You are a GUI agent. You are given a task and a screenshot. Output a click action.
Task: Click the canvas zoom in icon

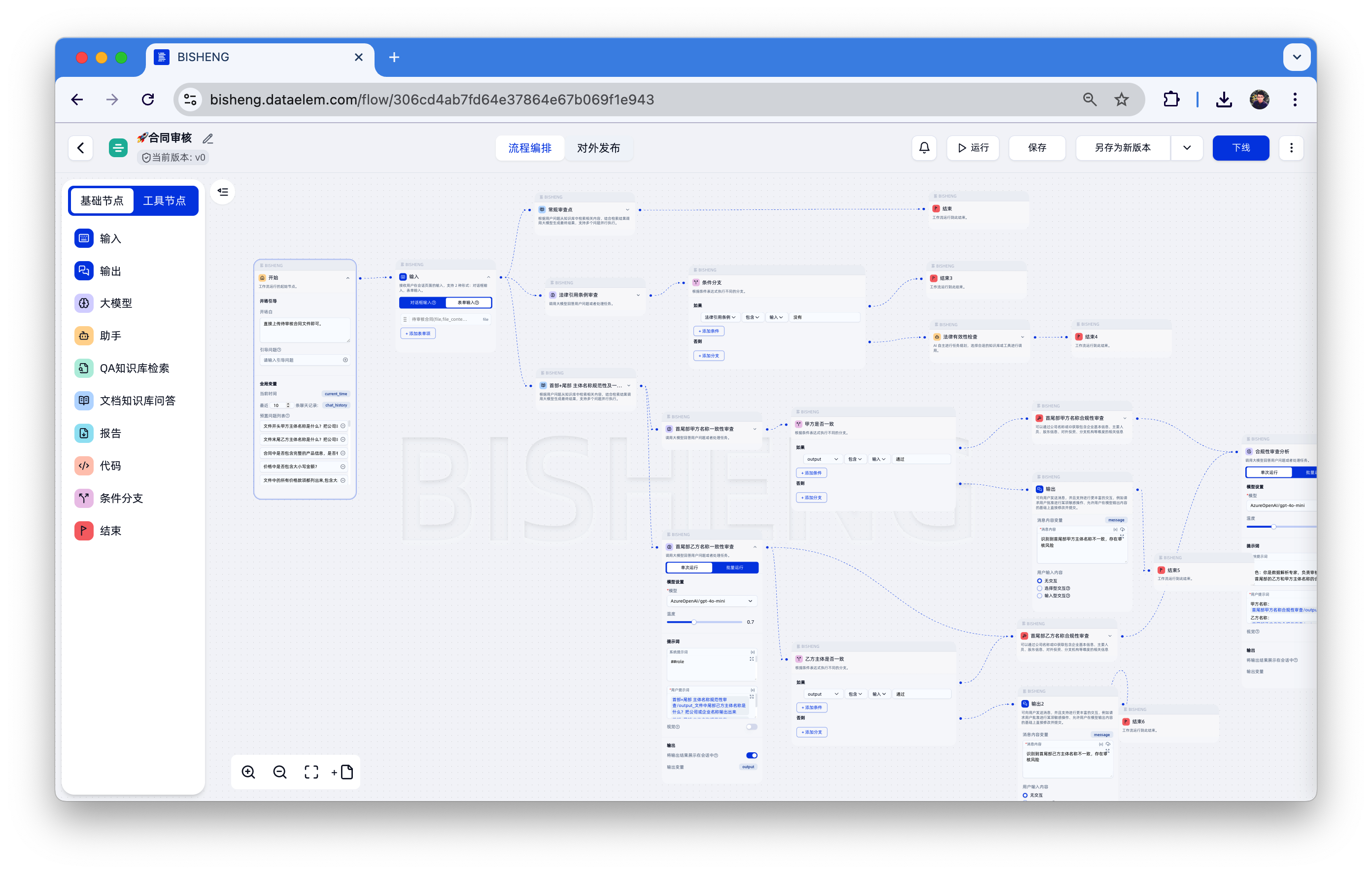pos(248,772)
